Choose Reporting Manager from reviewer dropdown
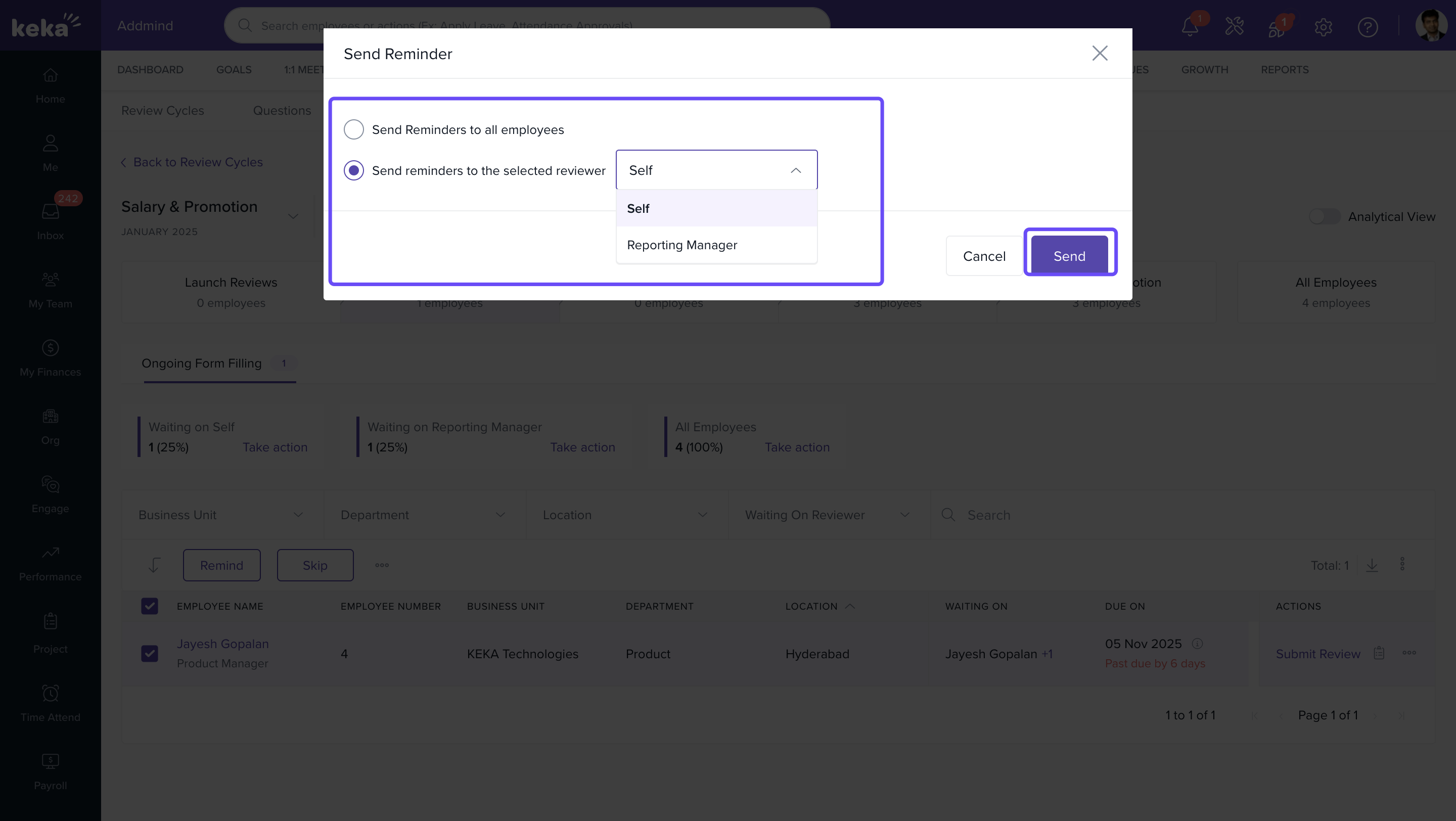Viewport: 1456px width, 821px height. (x=681, y=245)
